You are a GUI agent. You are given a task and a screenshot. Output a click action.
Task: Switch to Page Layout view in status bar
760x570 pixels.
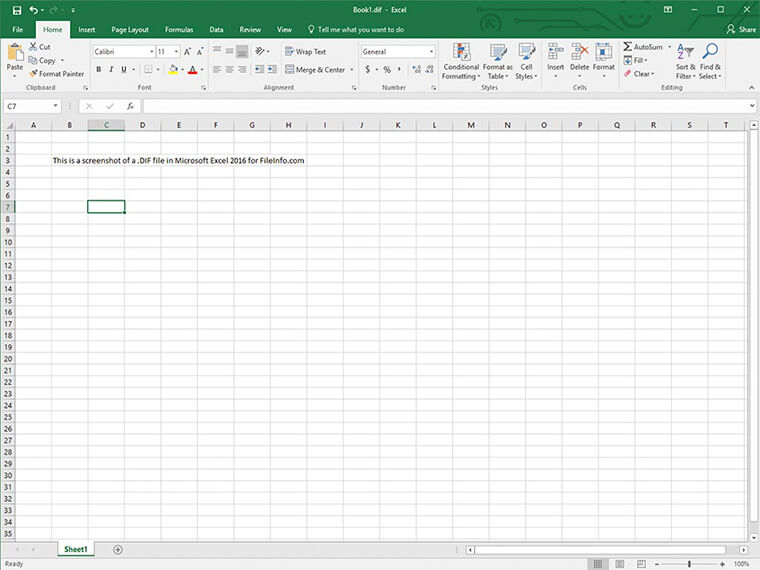pyautogui.click(x=619, y=564)
